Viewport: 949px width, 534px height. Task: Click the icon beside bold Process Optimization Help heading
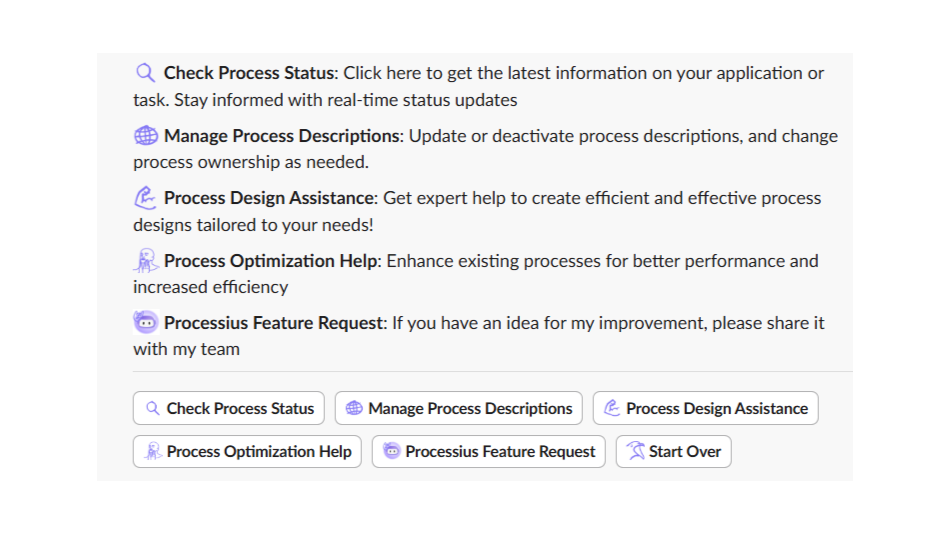pos(146,261)
